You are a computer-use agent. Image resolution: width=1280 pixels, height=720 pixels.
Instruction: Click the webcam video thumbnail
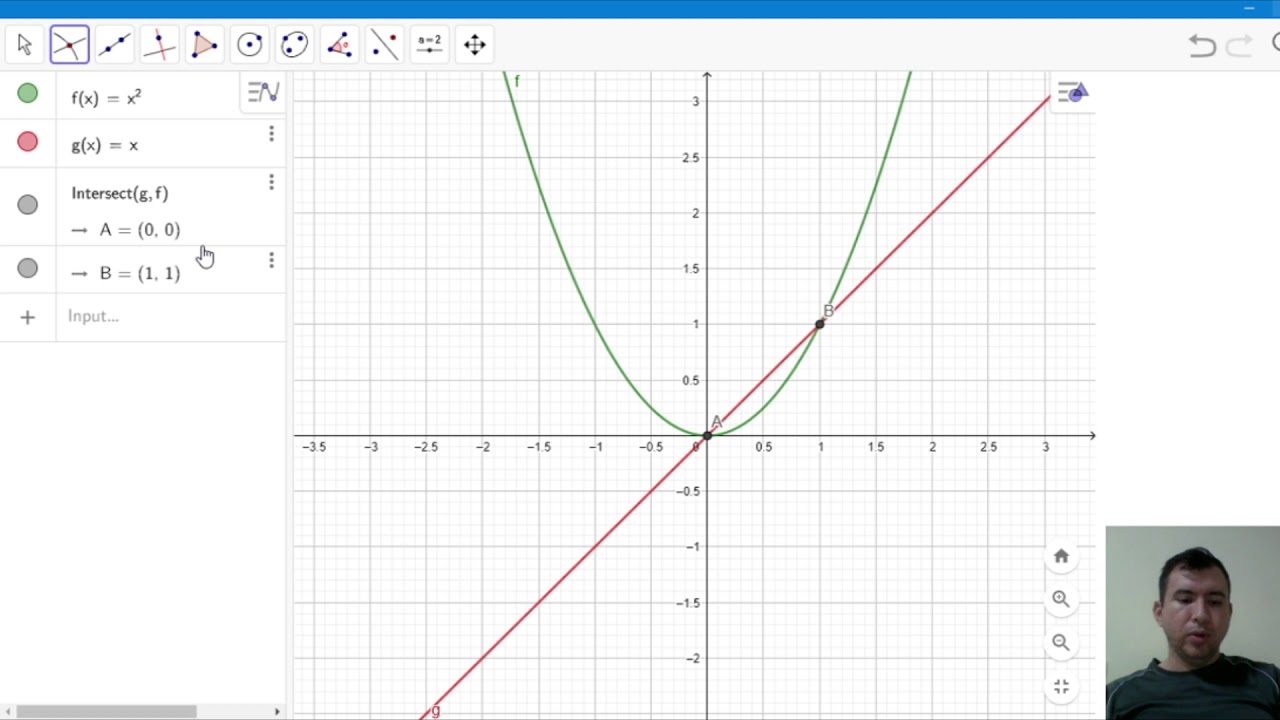coord(1192,623)
